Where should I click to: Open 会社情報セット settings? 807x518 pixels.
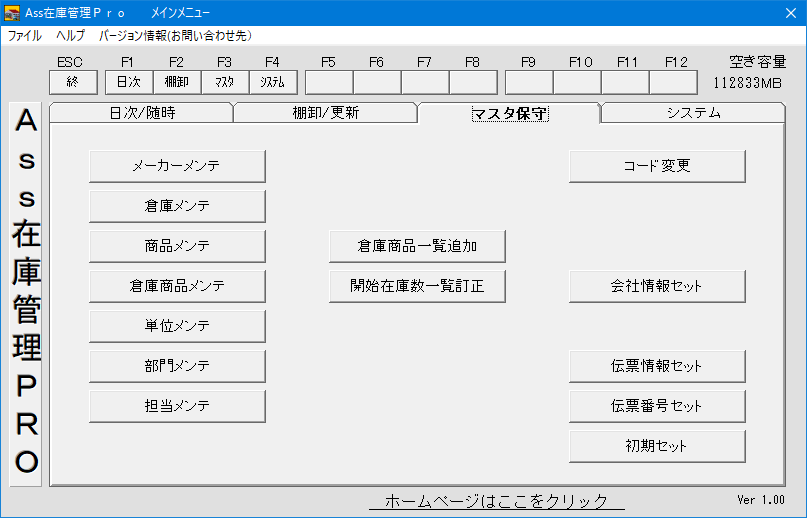657,286
